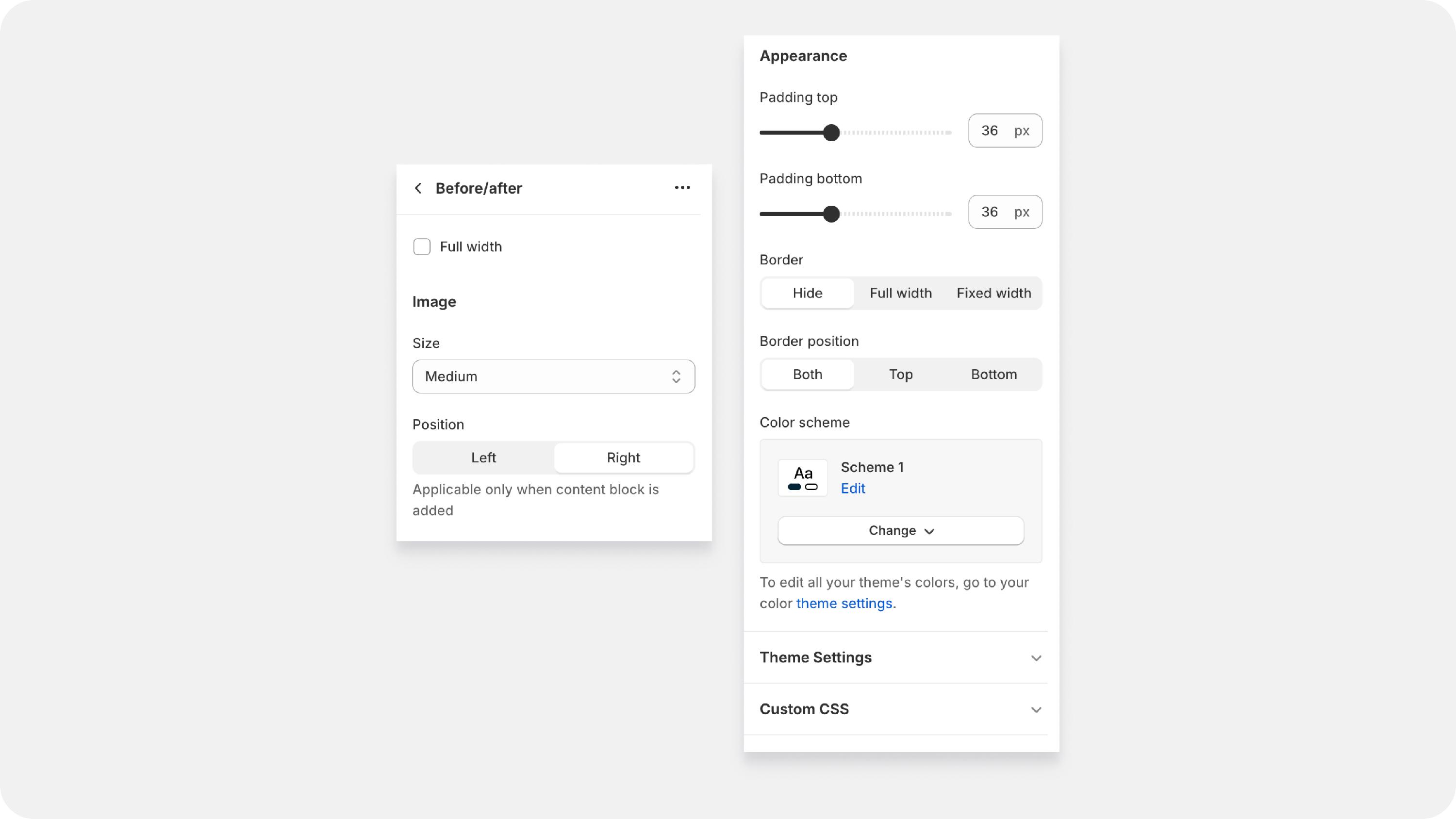Set image Position to Left
The width and height of the screenshot is (1456, 819).
coord(483,458)
